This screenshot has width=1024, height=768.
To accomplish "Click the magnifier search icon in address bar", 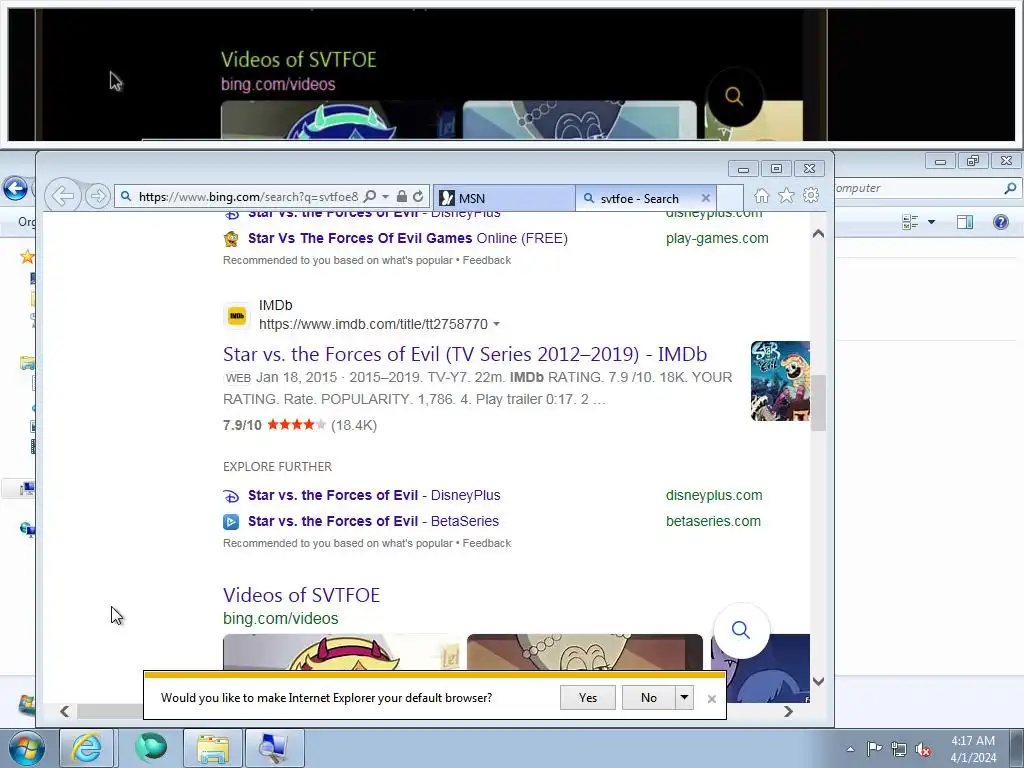I will point(370,196).
